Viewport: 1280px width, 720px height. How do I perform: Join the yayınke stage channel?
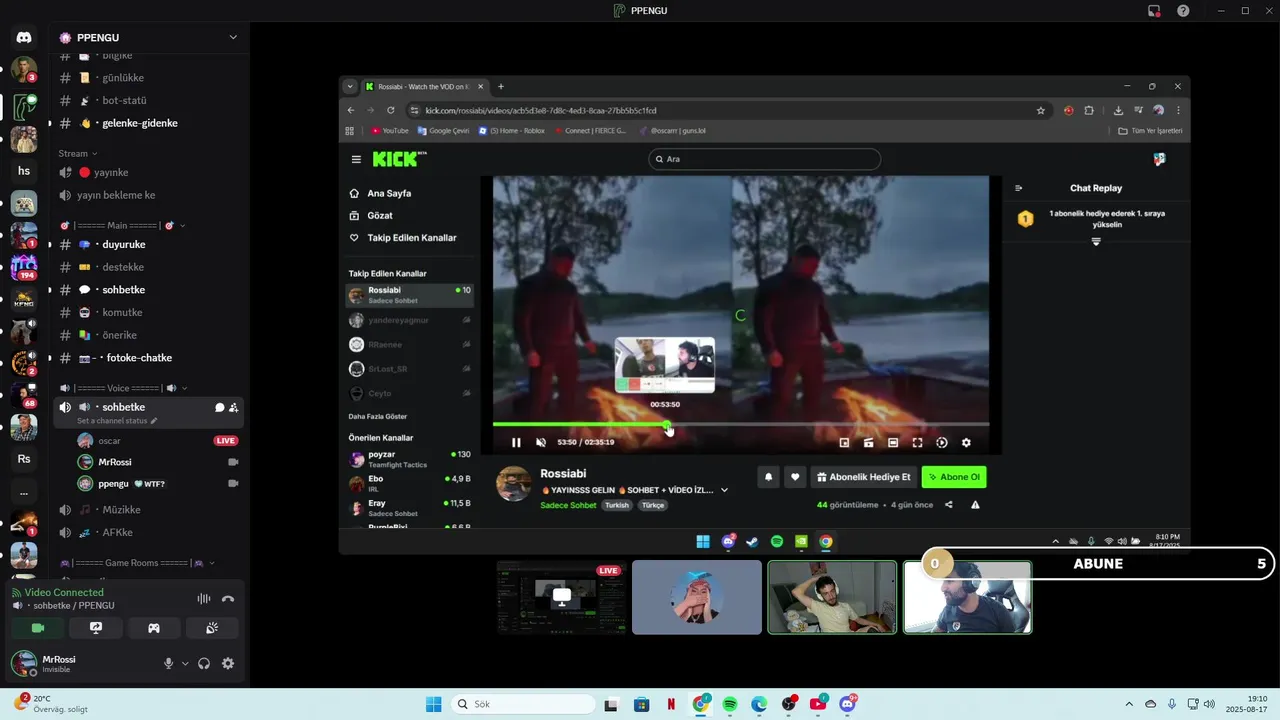148,172
